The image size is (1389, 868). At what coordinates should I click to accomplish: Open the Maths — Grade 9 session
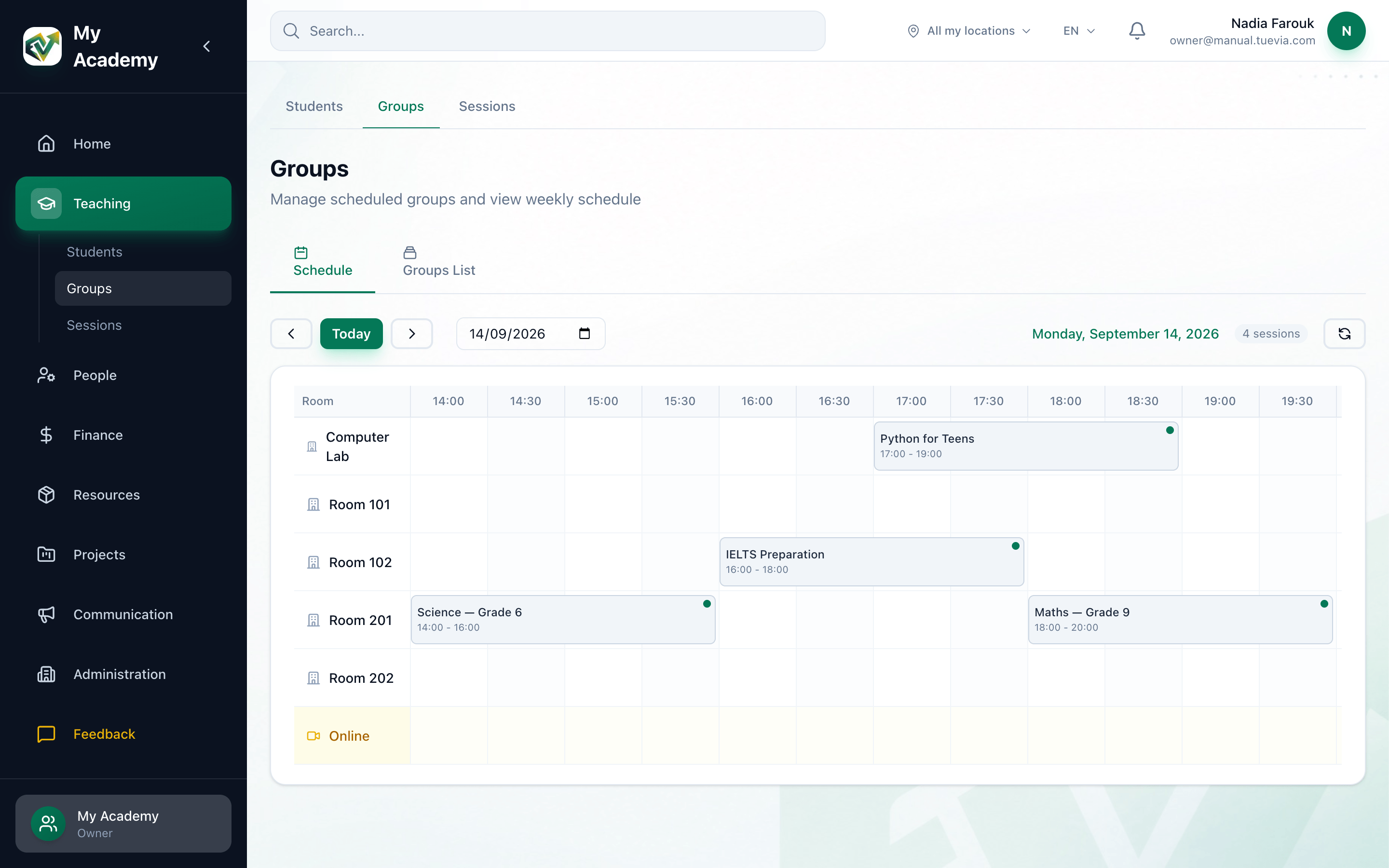tap(1180, 620)
